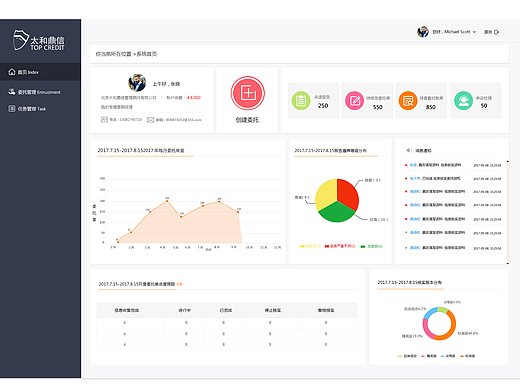Viewport: 520px width, 390px height.
Task: Click the notifications scrollbar up arrow
Action: click(508, 161)
